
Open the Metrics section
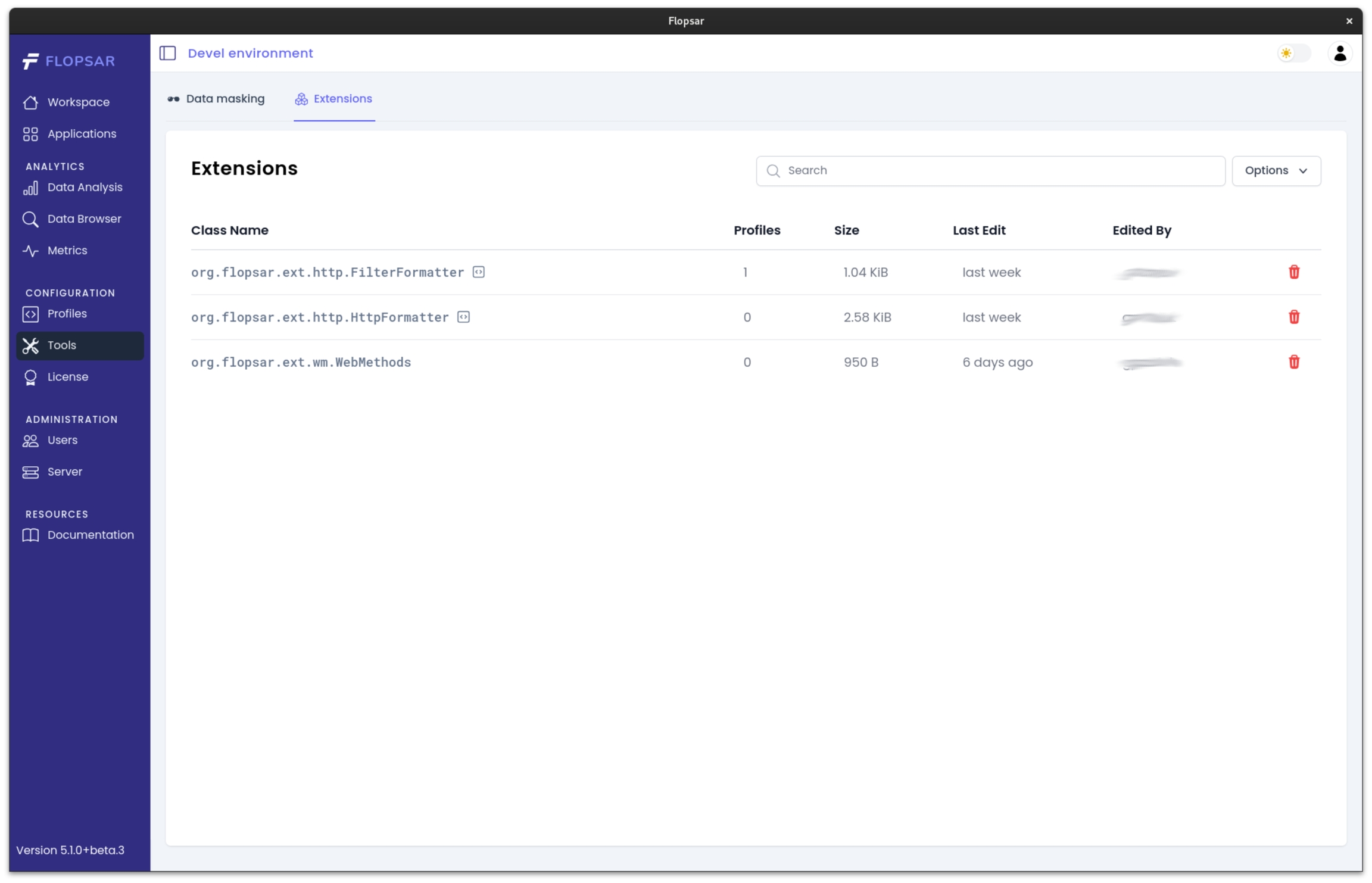click(x=67, y=251)
